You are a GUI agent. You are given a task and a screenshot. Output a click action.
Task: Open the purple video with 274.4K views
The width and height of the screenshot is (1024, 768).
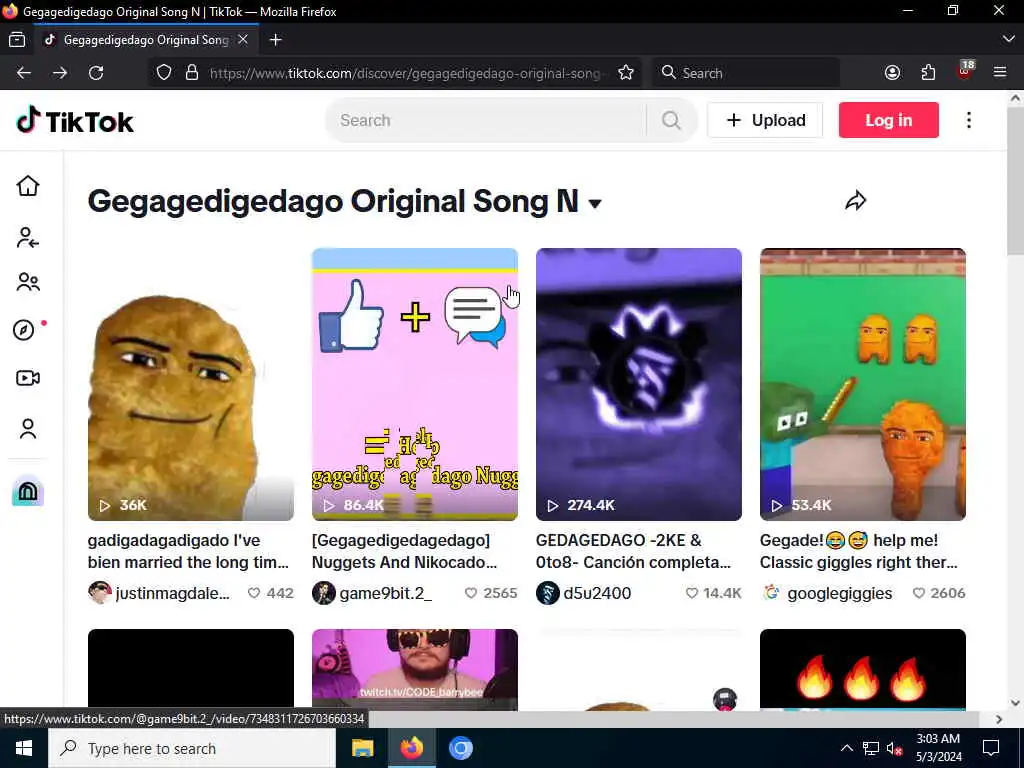pyautogui.click(x=639, y=384)
